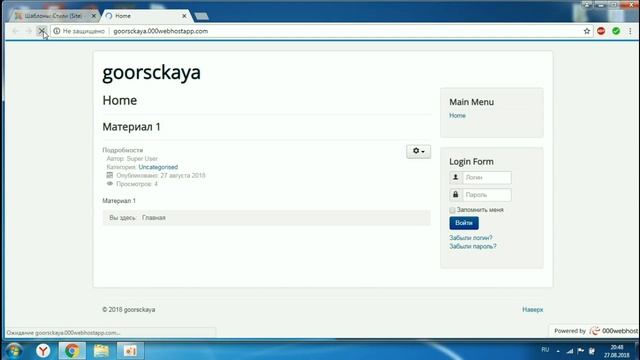Open the Забыли логин? link

(x=471, y=238)
